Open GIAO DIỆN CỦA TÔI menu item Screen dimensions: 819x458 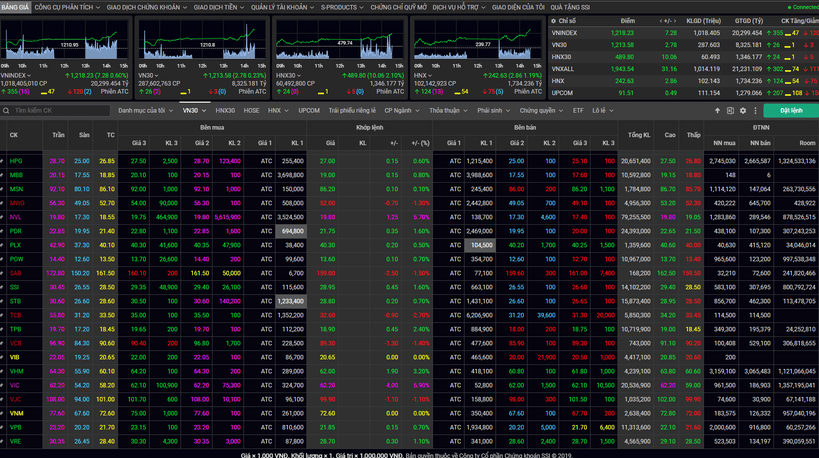tap(518, 7)
